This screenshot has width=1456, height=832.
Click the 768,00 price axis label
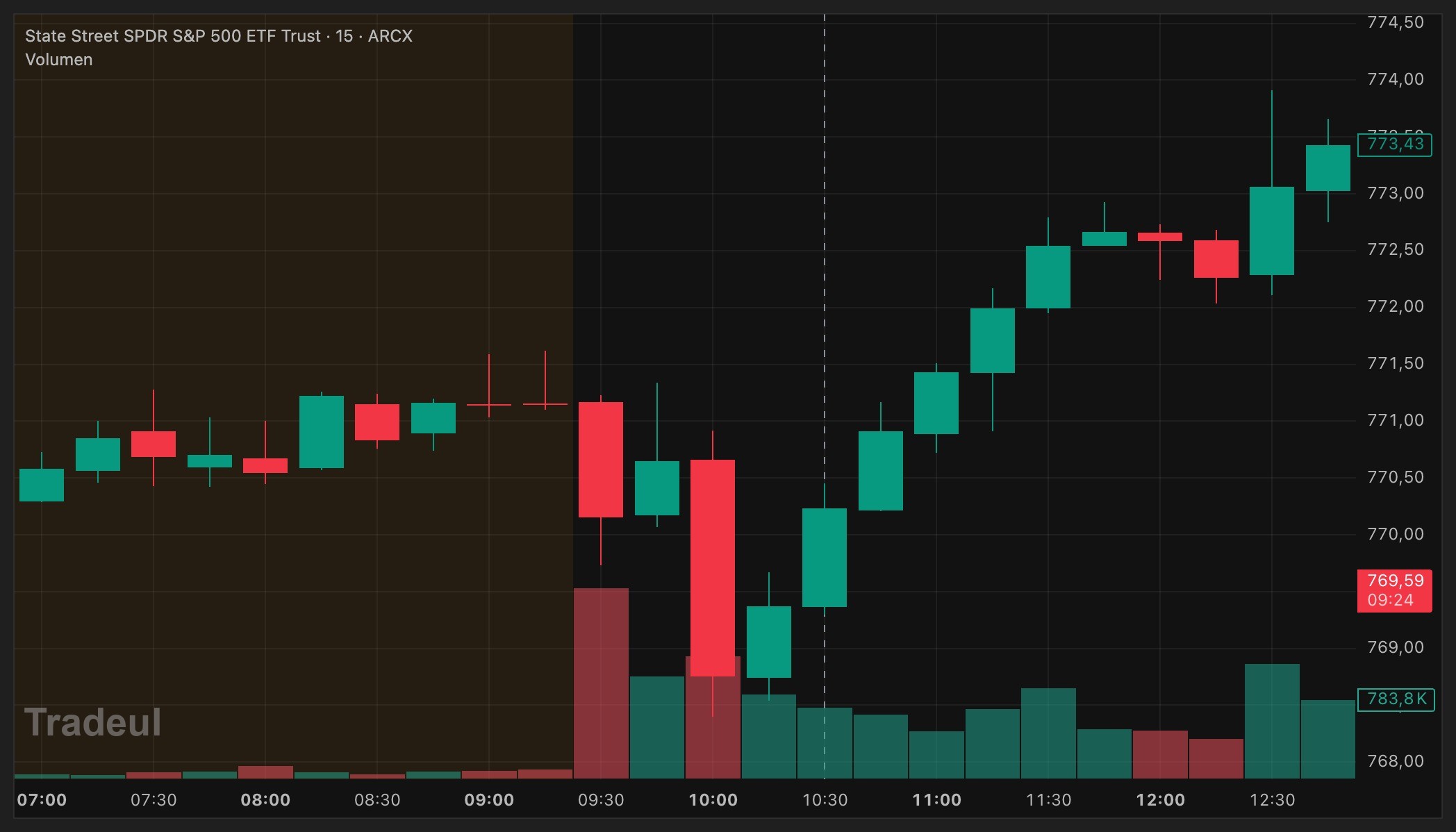click(x=1395, y=761)
